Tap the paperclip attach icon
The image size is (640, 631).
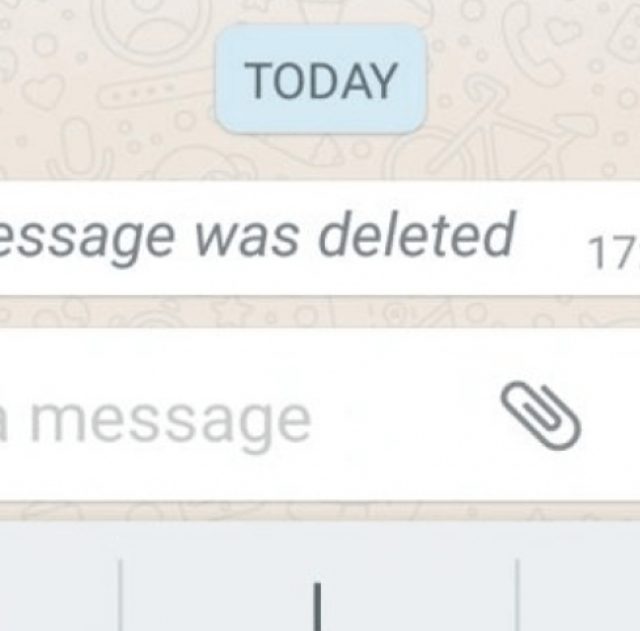tap(541, 415)
